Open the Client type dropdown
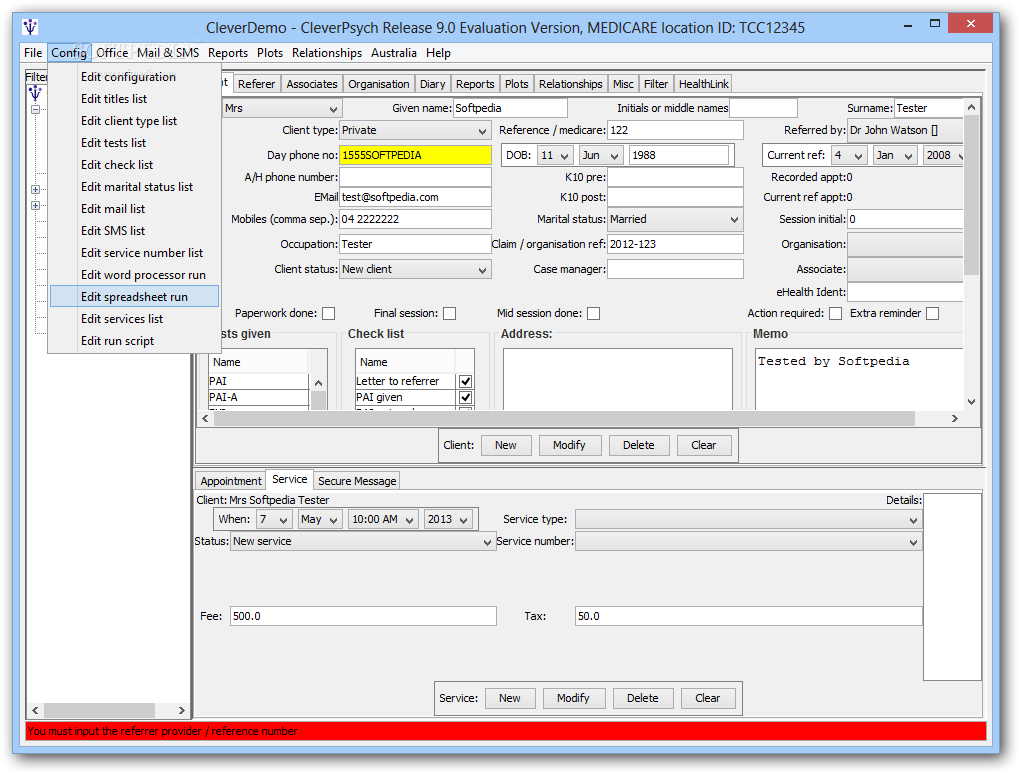Screen dimensions: 1020x774 (x=415, y=130)
